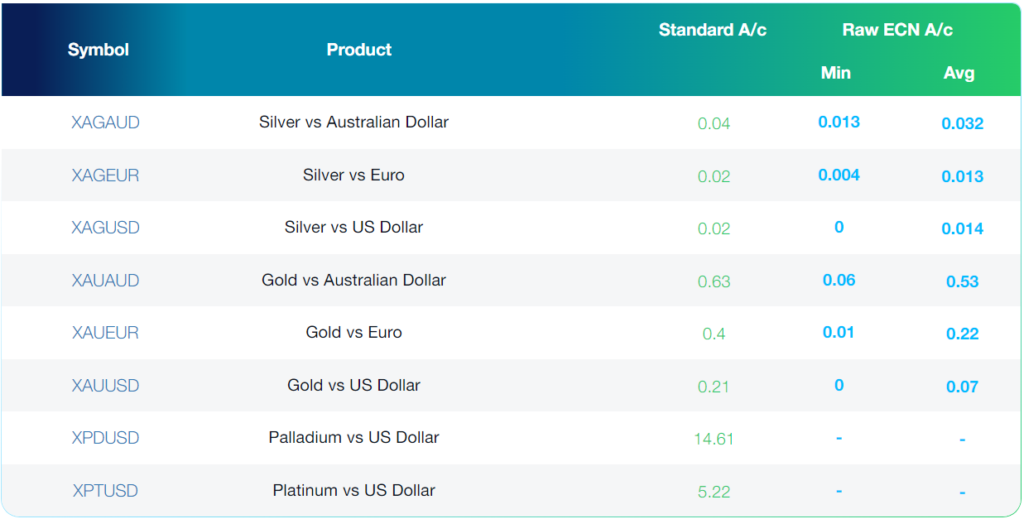Open the XAGUSD symbol entry
The height and width of the screenshot is (519, 1024).
point(105,228)
